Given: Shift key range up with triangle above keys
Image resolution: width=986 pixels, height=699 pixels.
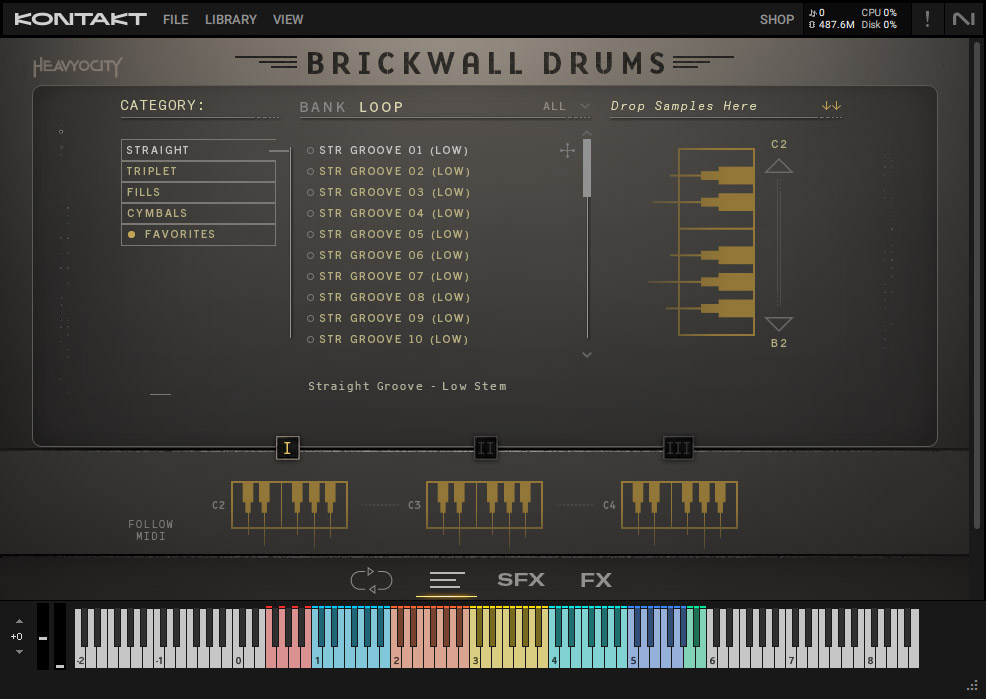Looking at the screenshot, I should pyautogui.click(x=779, y=166).
